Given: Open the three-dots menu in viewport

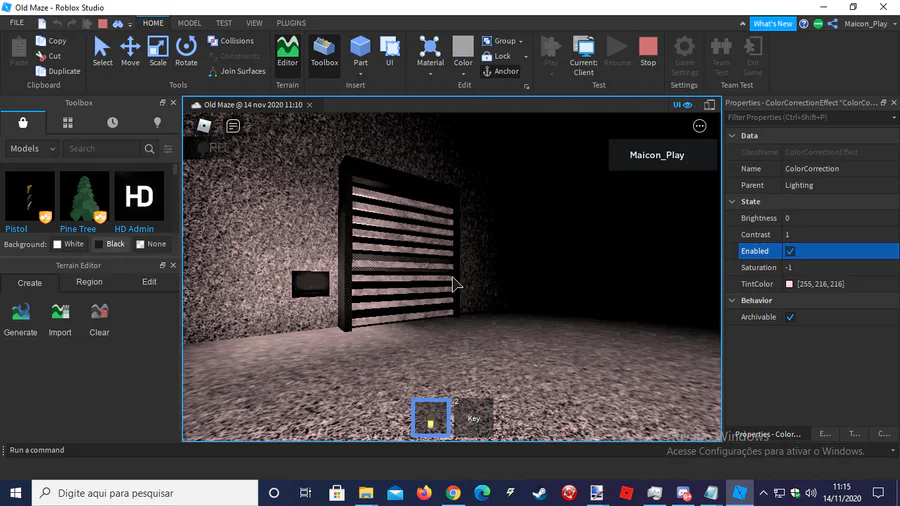Looking at the screenshot, I should click(699, 126).
